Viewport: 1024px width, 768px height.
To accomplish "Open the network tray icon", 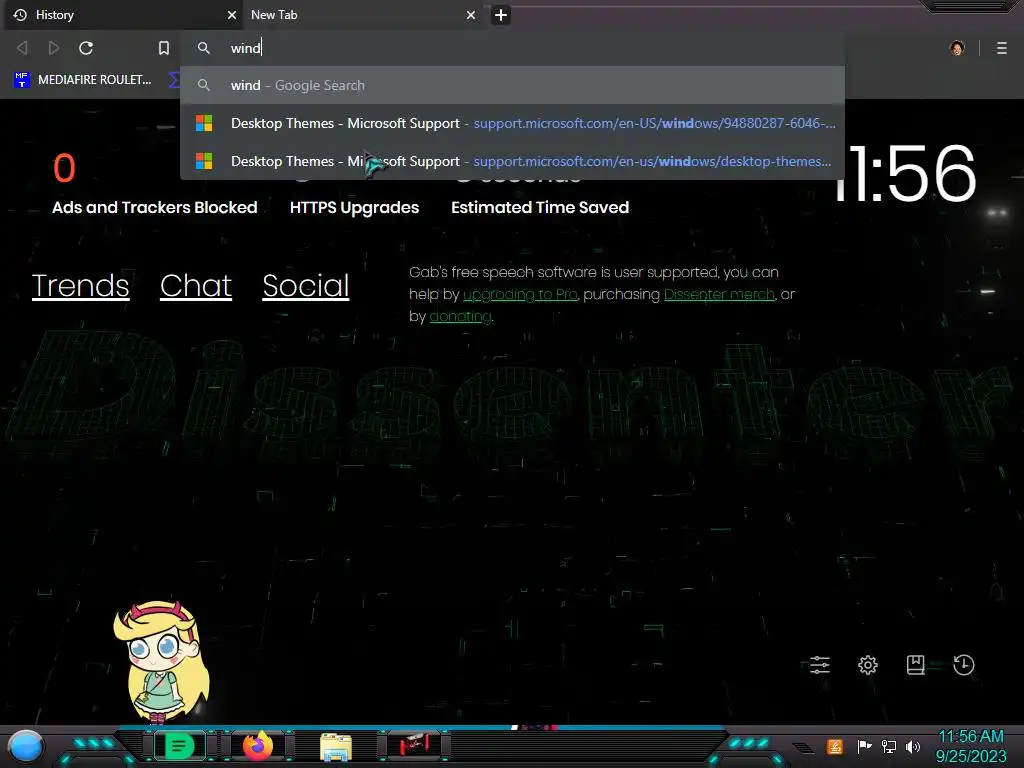I will [889, 746].
